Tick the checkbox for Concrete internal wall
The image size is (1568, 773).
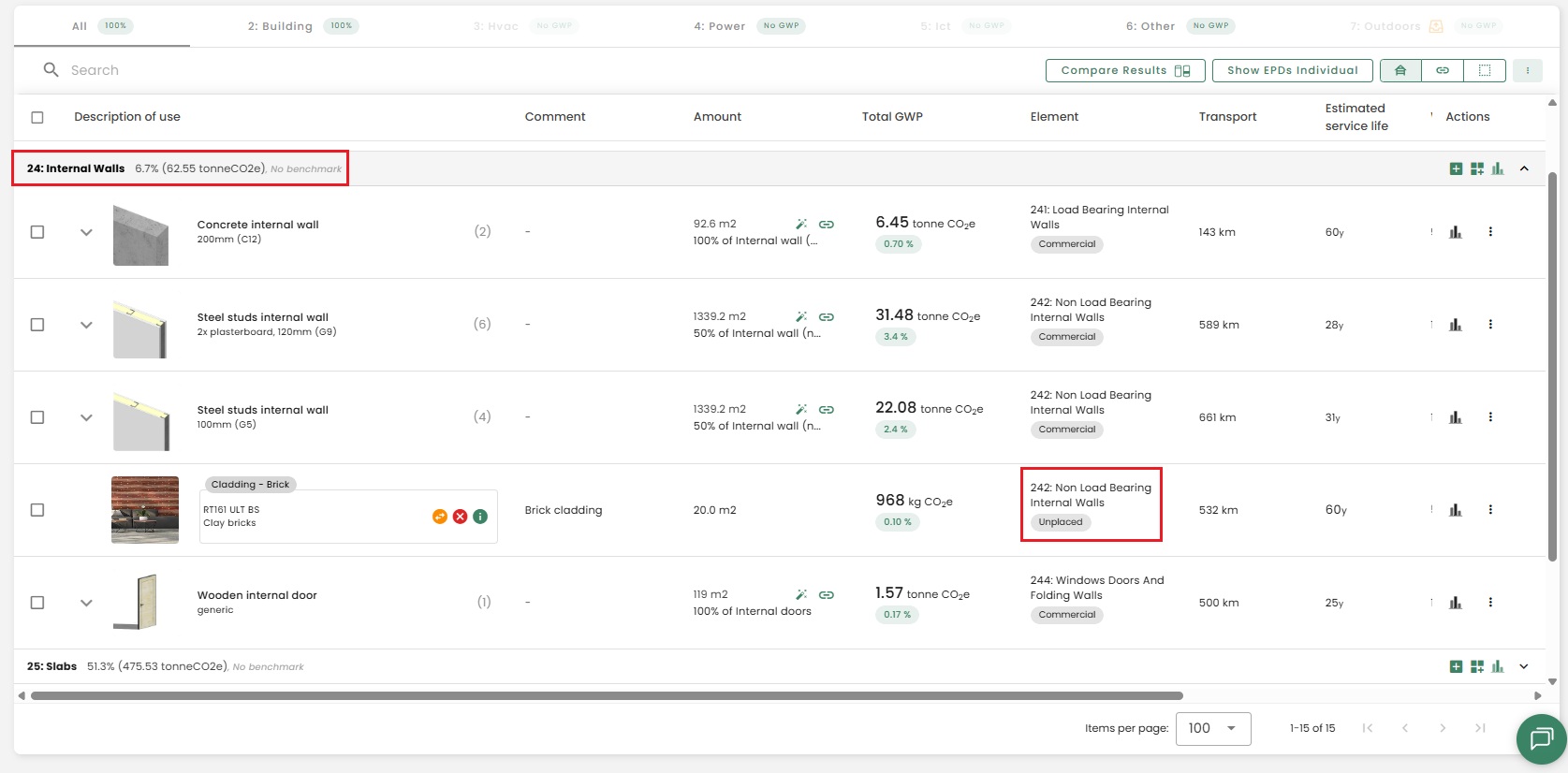pos(37,232)
